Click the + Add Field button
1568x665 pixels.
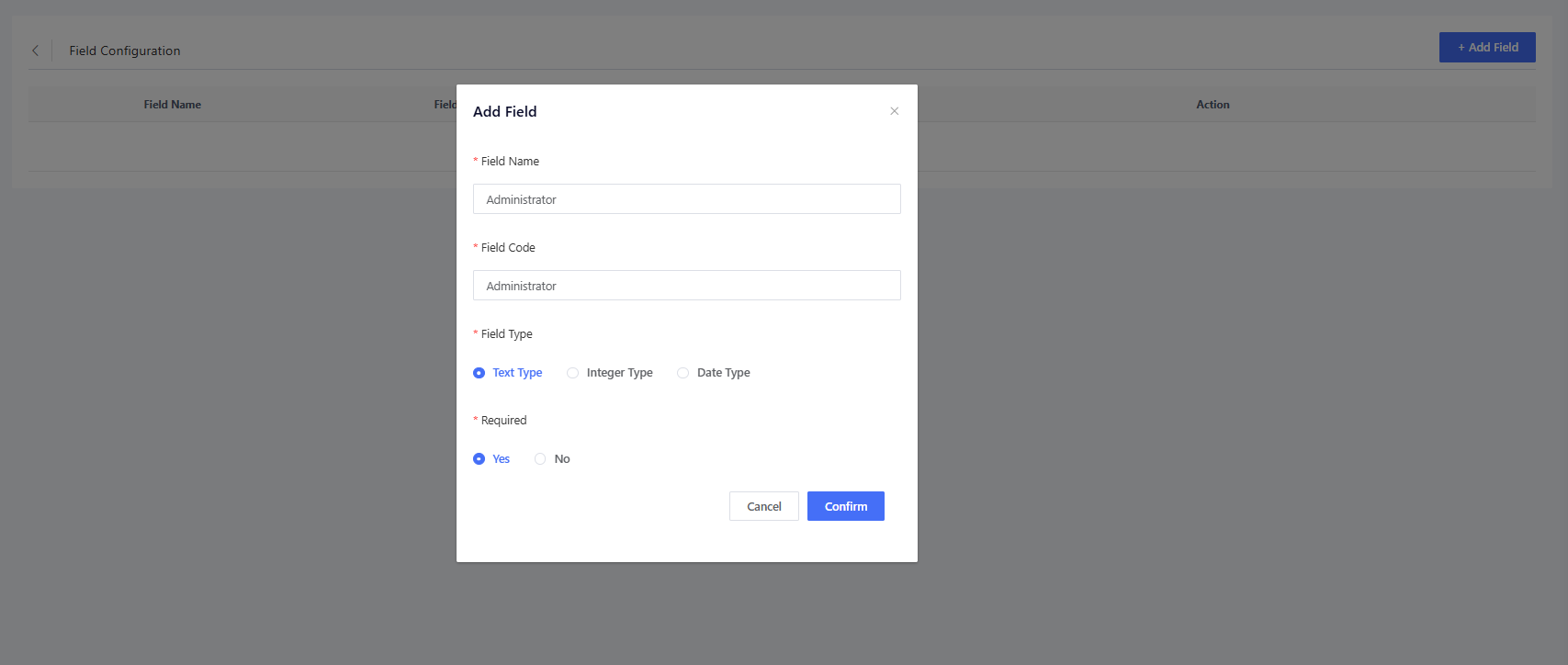click(1486, 48)
